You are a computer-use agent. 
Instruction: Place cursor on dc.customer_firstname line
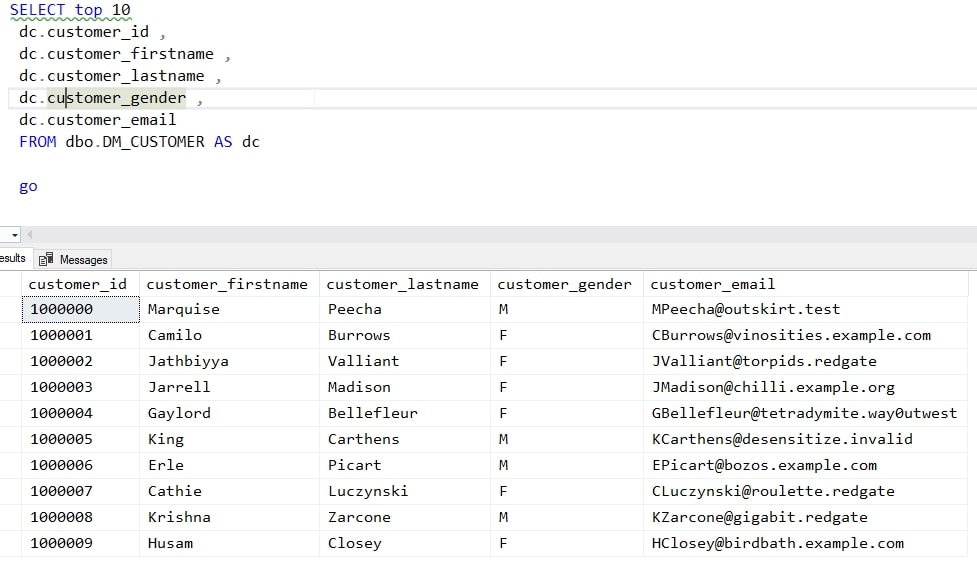[x=125, y=54]
